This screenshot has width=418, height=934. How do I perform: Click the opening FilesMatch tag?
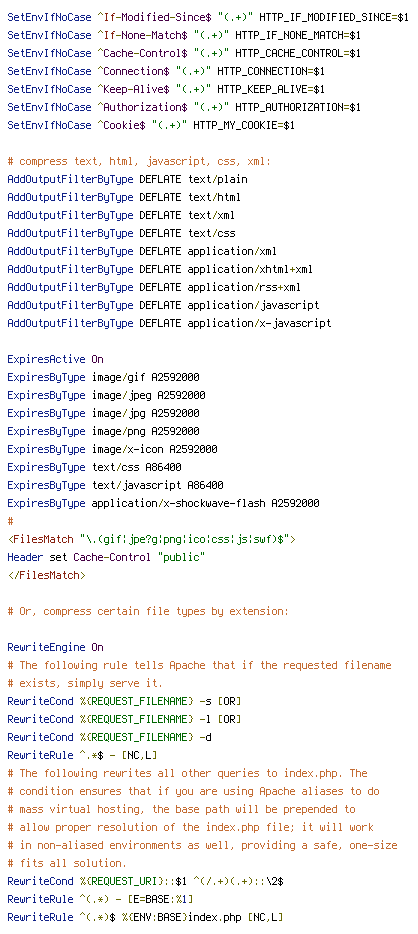tap(151, 539)
